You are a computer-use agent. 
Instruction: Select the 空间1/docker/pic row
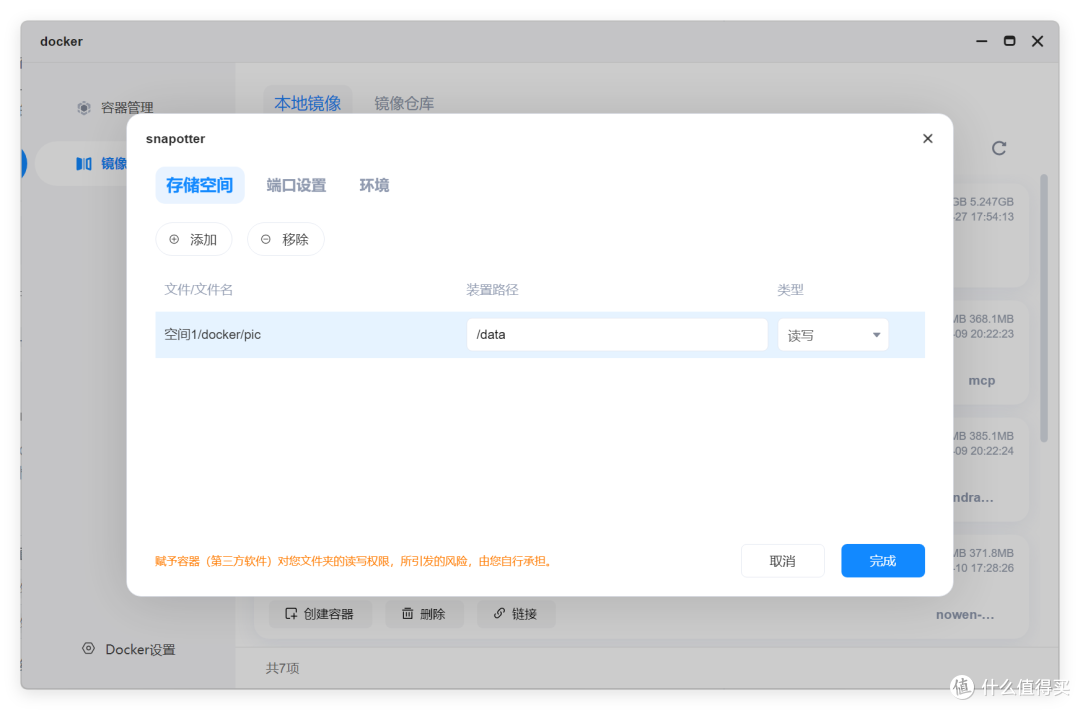click(539, 335)
